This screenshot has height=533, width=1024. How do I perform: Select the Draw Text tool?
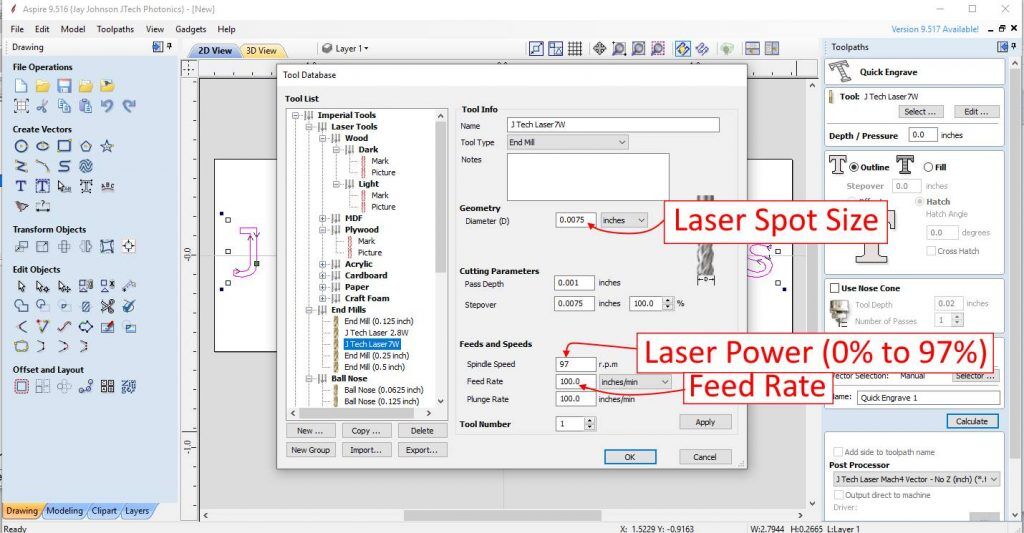pos(21,186)
